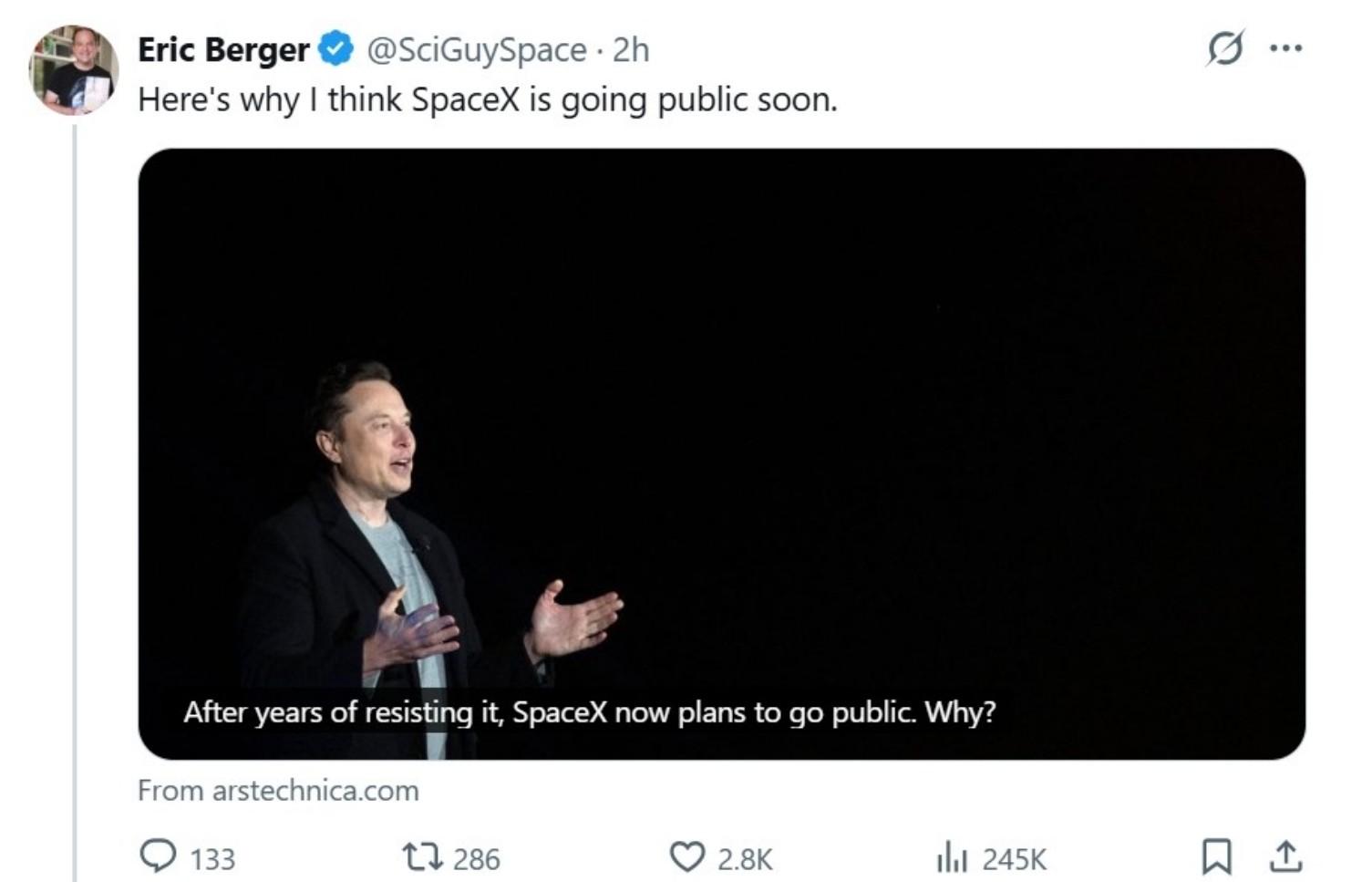
Task: Open view analytics bar chart icon
Action: coord(953,857)
